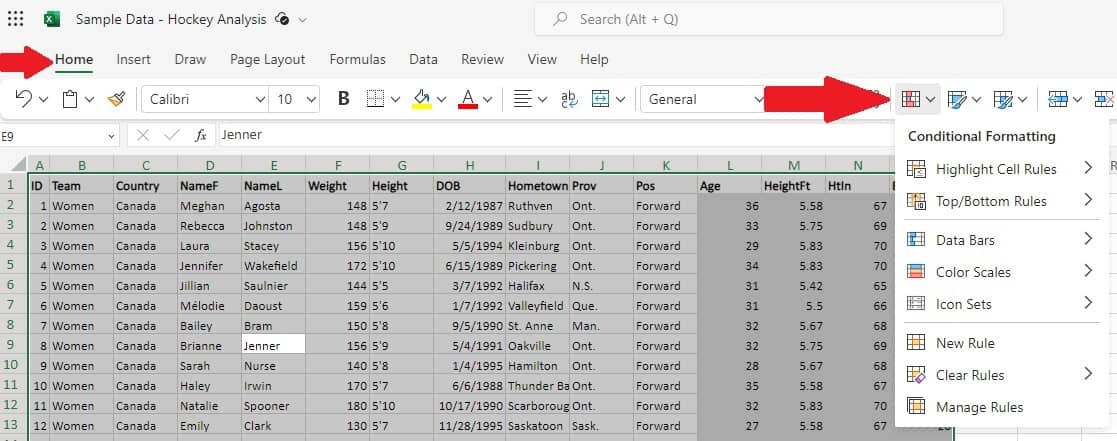1117x441 pixels.
Task: Click the Format as Table icon
Action: [x=957, y=99]
